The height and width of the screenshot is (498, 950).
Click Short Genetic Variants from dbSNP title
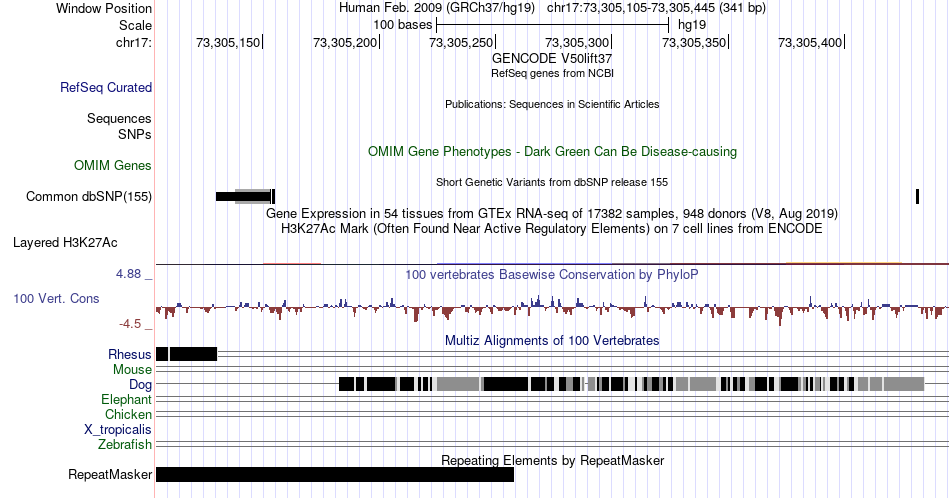tap(552, 182)
